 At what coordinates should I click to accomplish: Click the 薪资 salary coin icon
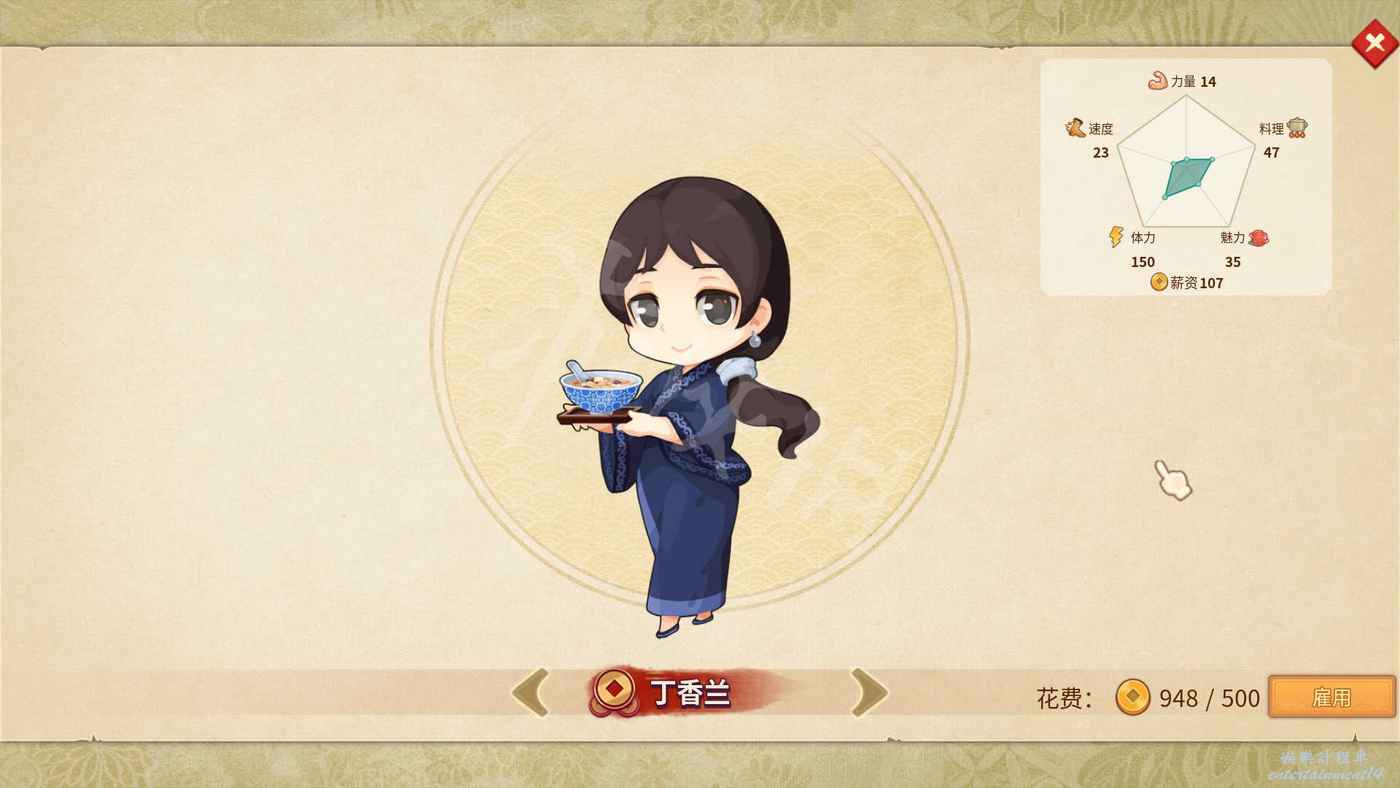tap(1159, 282)
